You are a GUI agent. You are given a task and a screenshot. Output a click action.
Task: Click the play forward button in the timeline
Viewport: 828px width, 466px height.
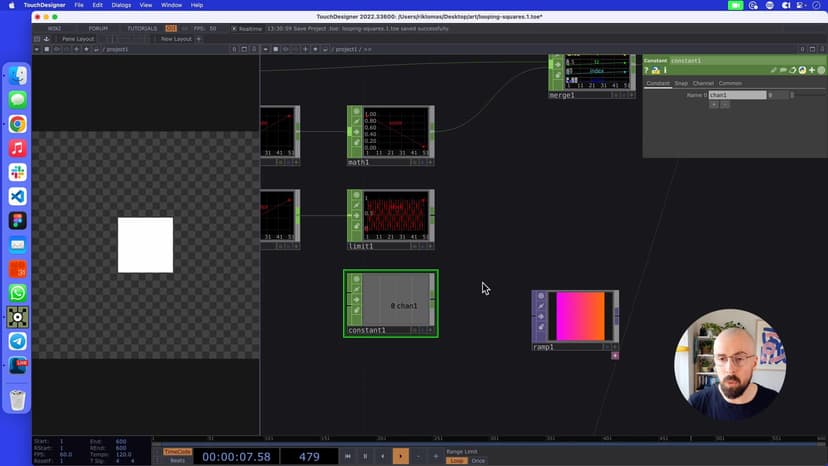point(400,456)
